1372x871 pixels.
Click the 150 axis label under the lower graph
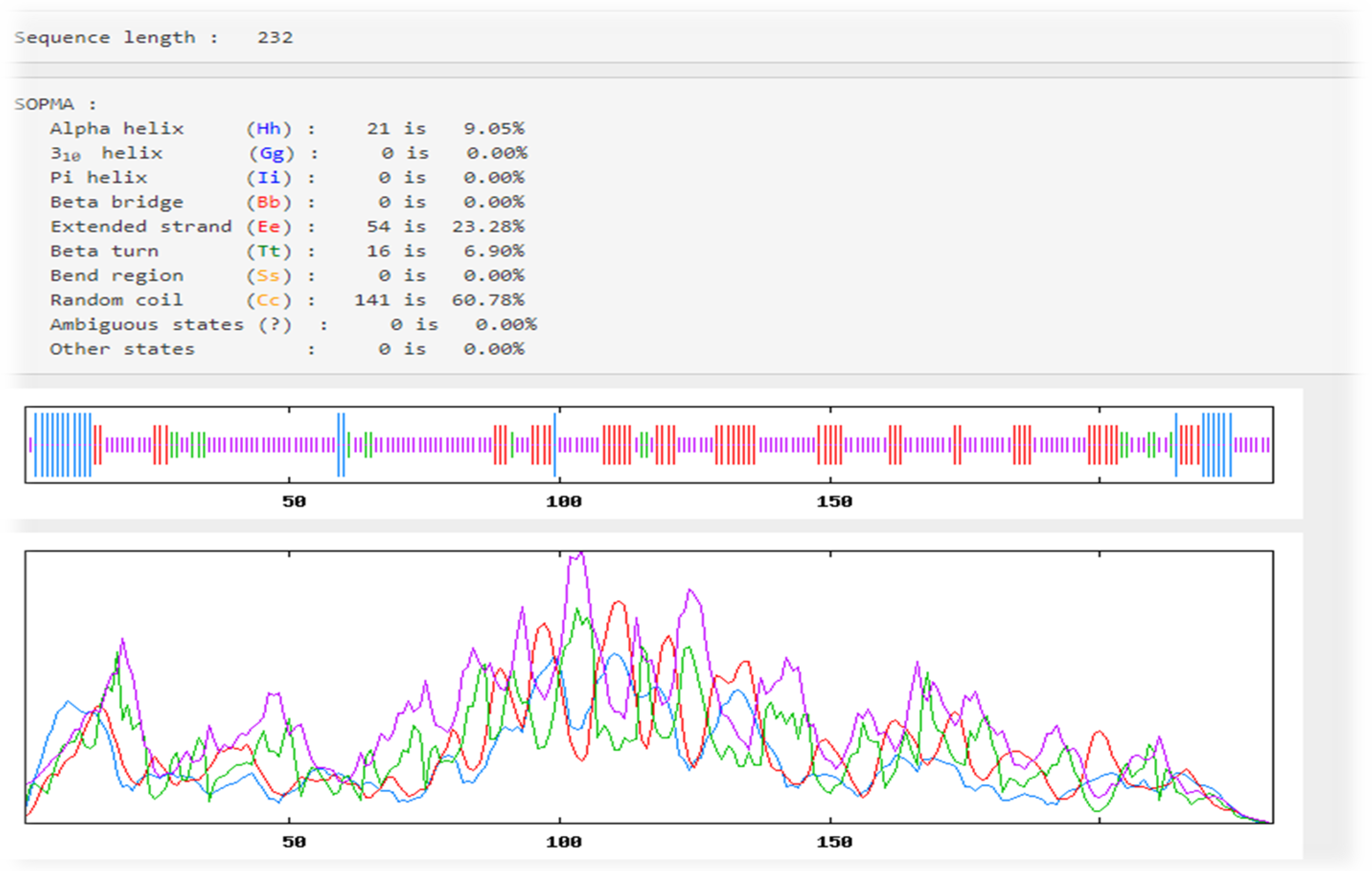coord(834,842)
